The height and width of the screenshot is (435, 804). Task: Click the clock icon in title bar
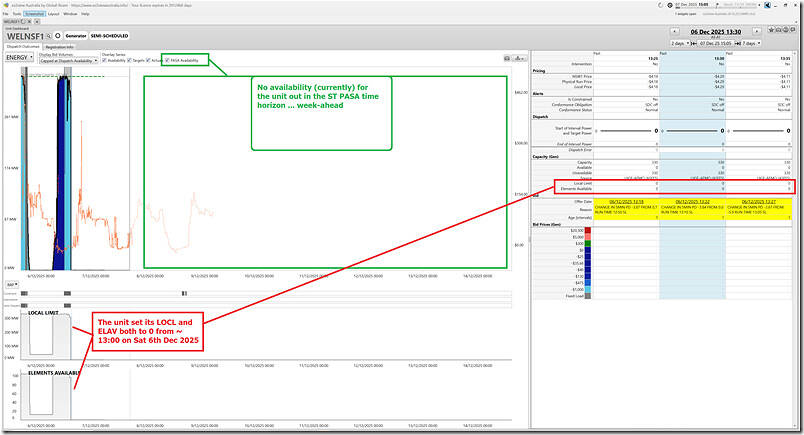(x=670, y=5)
